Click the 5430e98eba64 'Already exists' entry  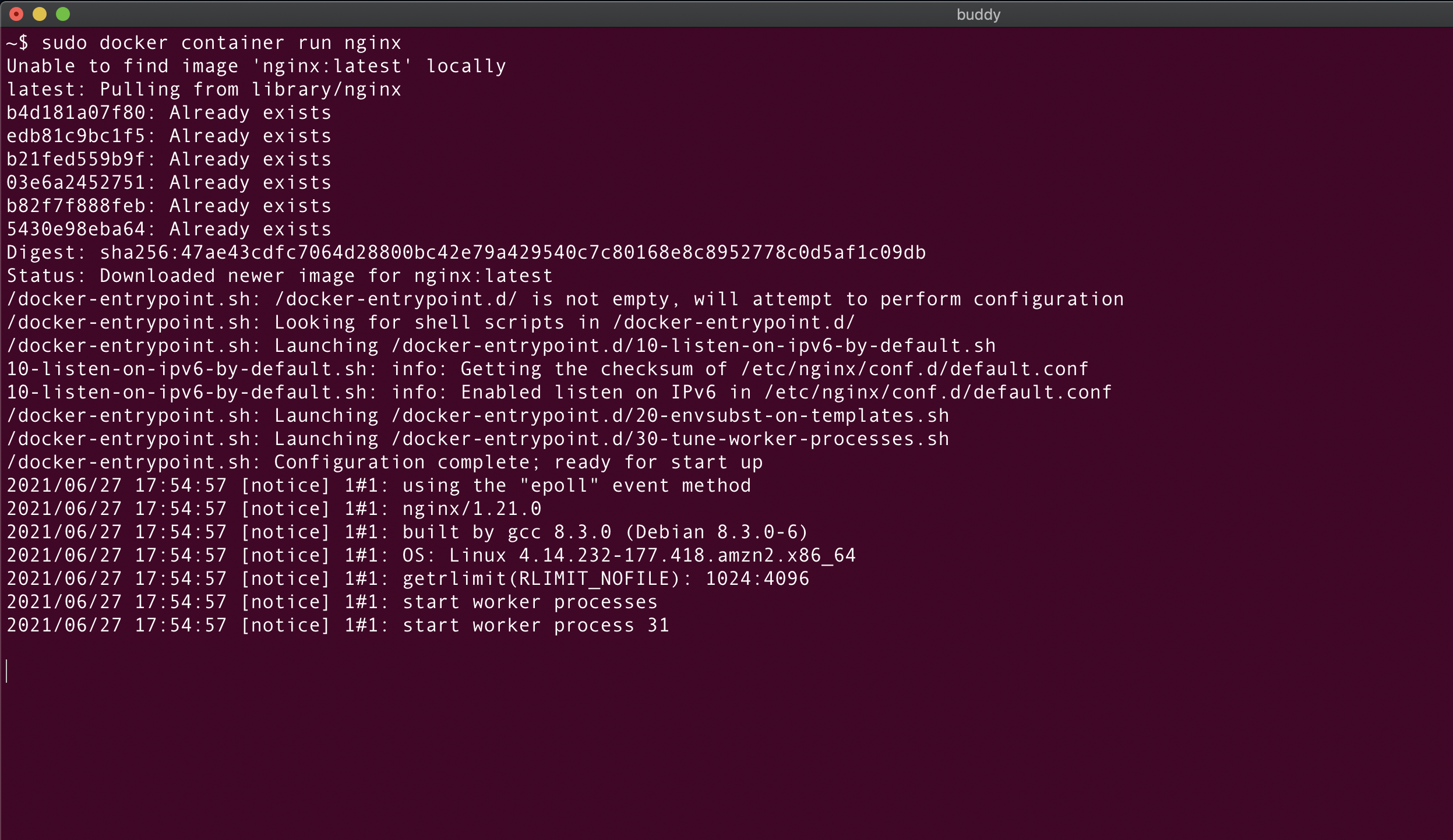point(169,228)
